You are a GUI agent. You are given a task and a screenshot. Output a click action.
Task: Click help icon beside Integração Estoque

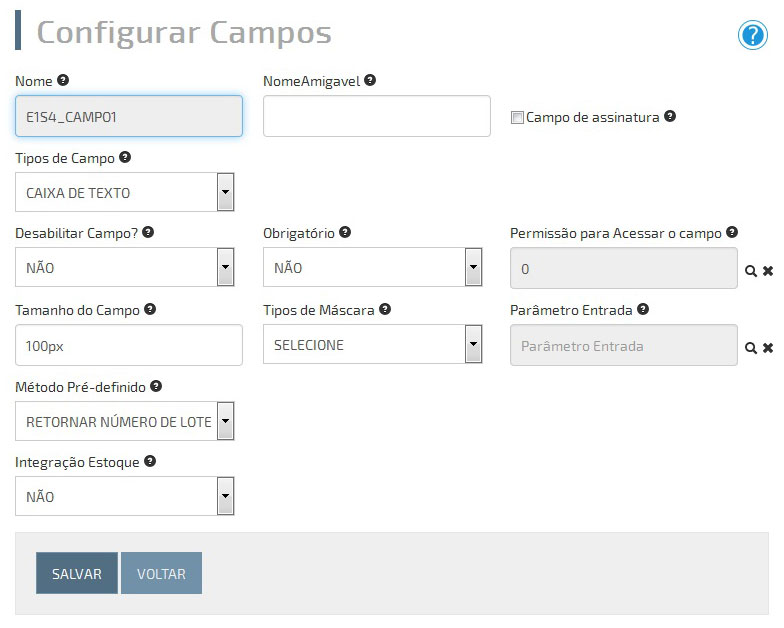(x=150, y=461)
